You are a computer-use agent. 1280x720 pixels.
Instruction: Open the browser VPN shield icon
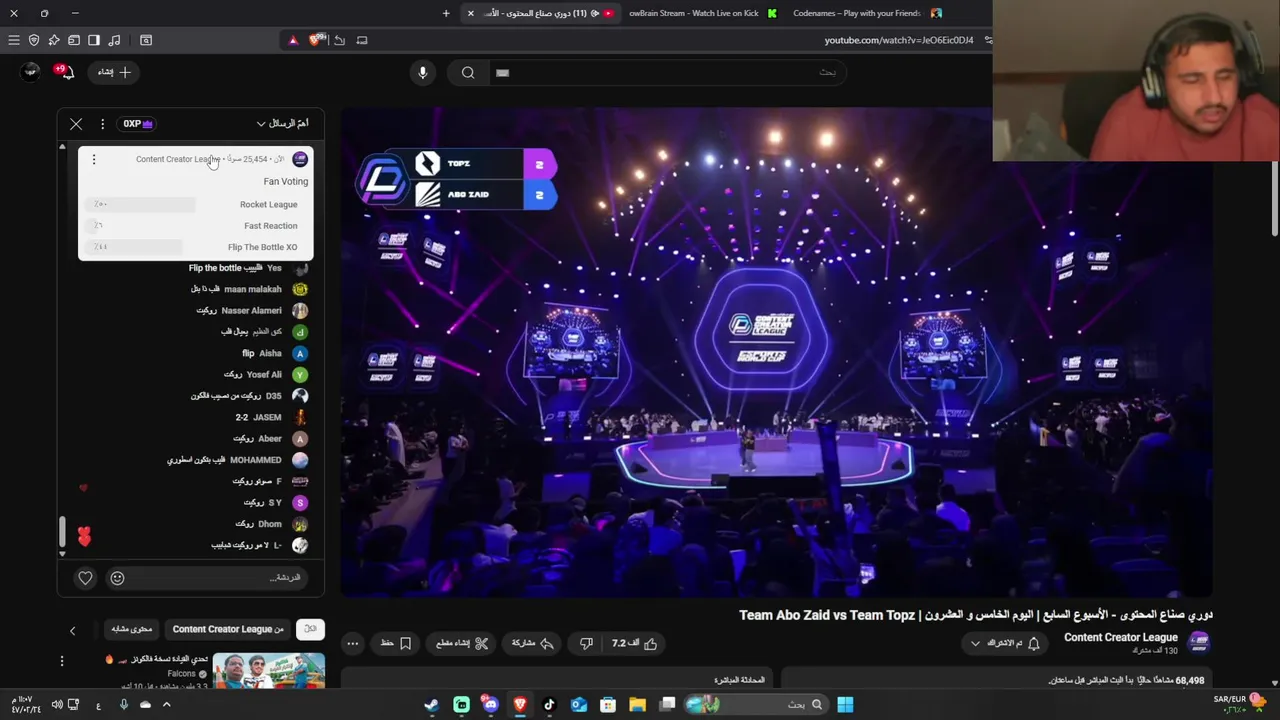click(x=34, y=40)
